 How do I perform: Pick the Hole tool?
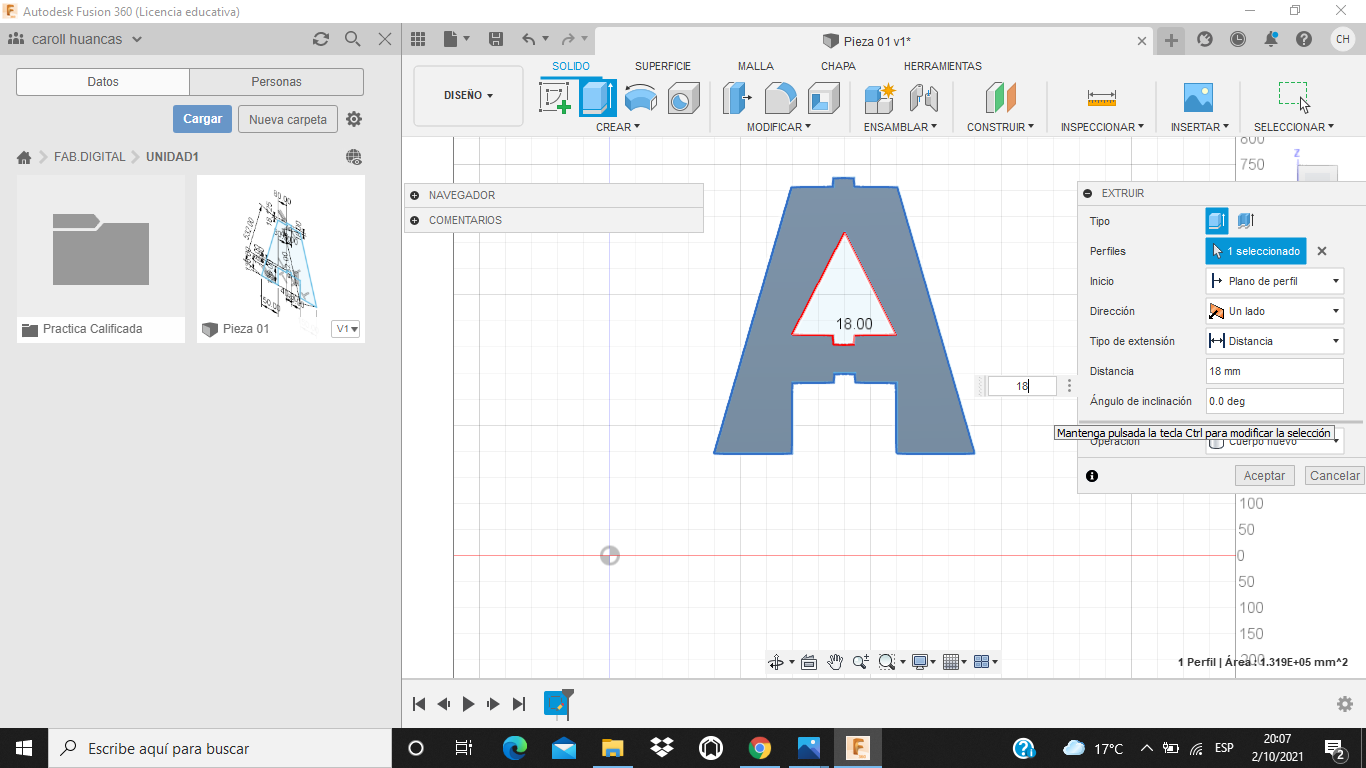pos(683,98)
